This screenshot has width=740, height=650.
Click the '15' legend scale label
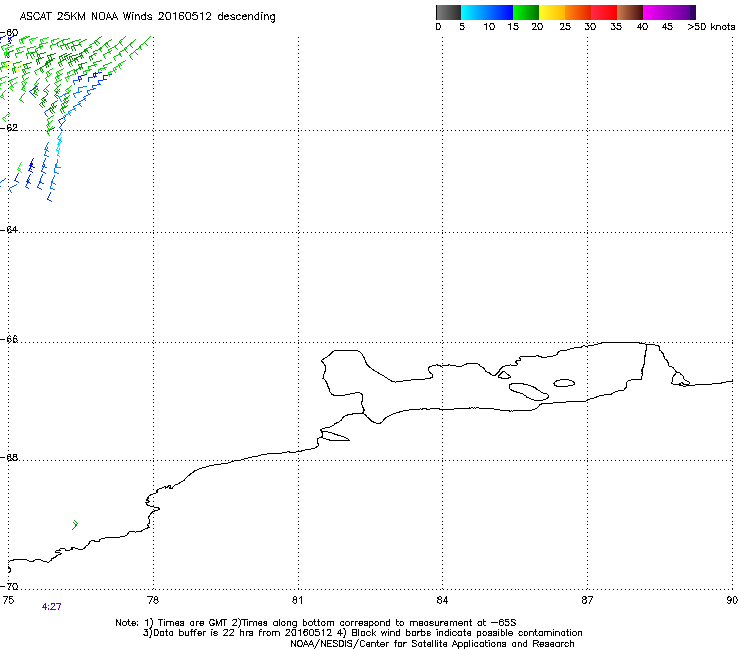click(x=513, y=27)
